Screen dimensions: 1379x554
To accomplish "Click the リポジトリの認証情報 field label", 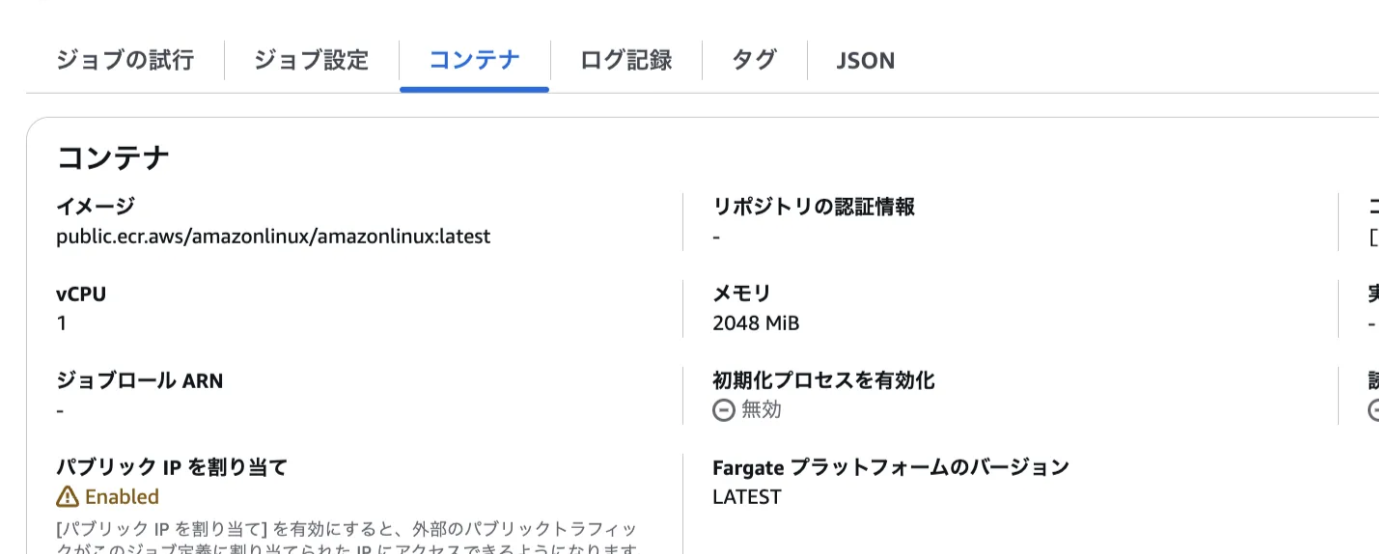I will pos(813,207).
